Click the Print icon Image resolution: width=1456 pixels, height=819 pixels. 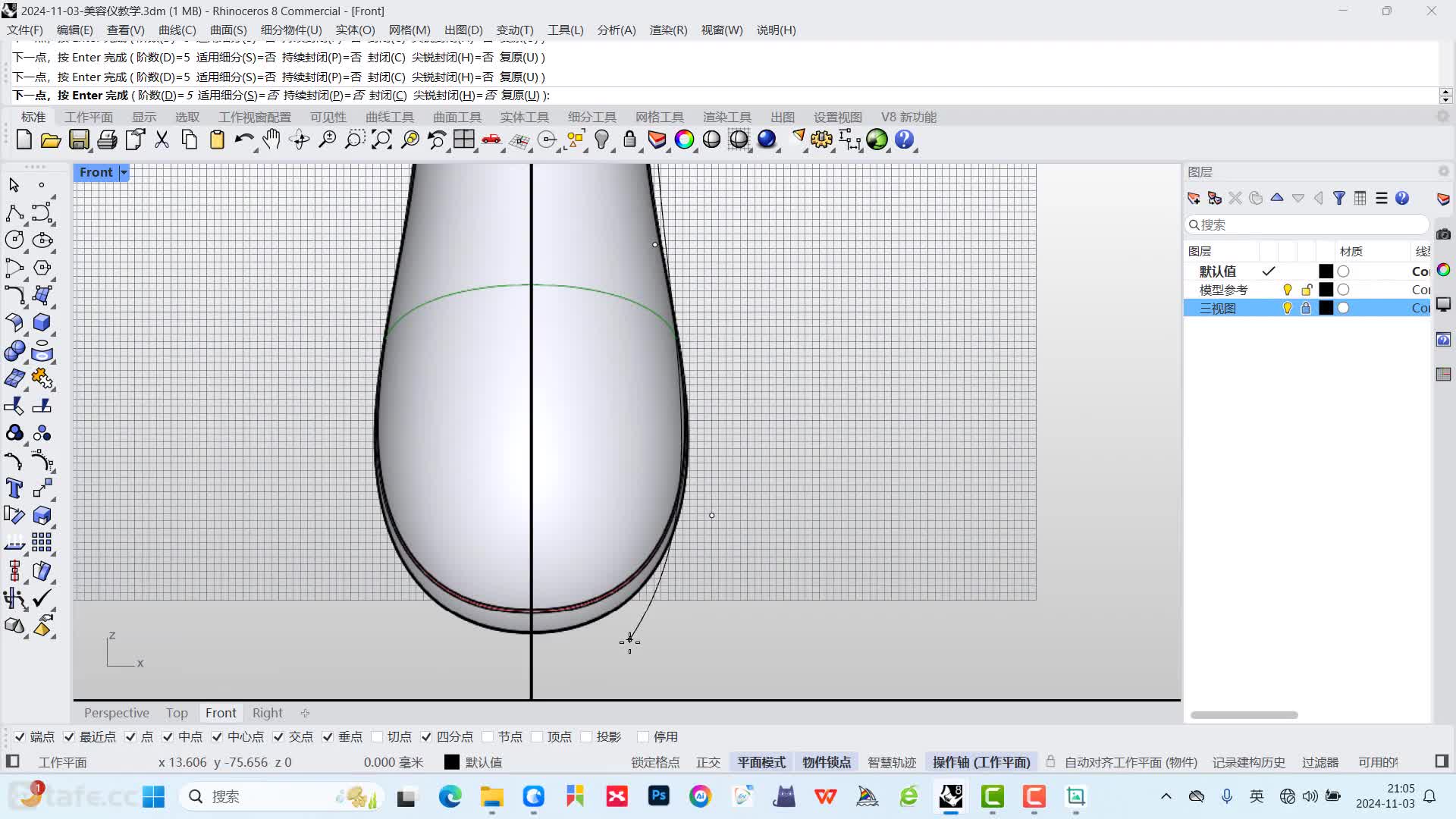[107, 140]
